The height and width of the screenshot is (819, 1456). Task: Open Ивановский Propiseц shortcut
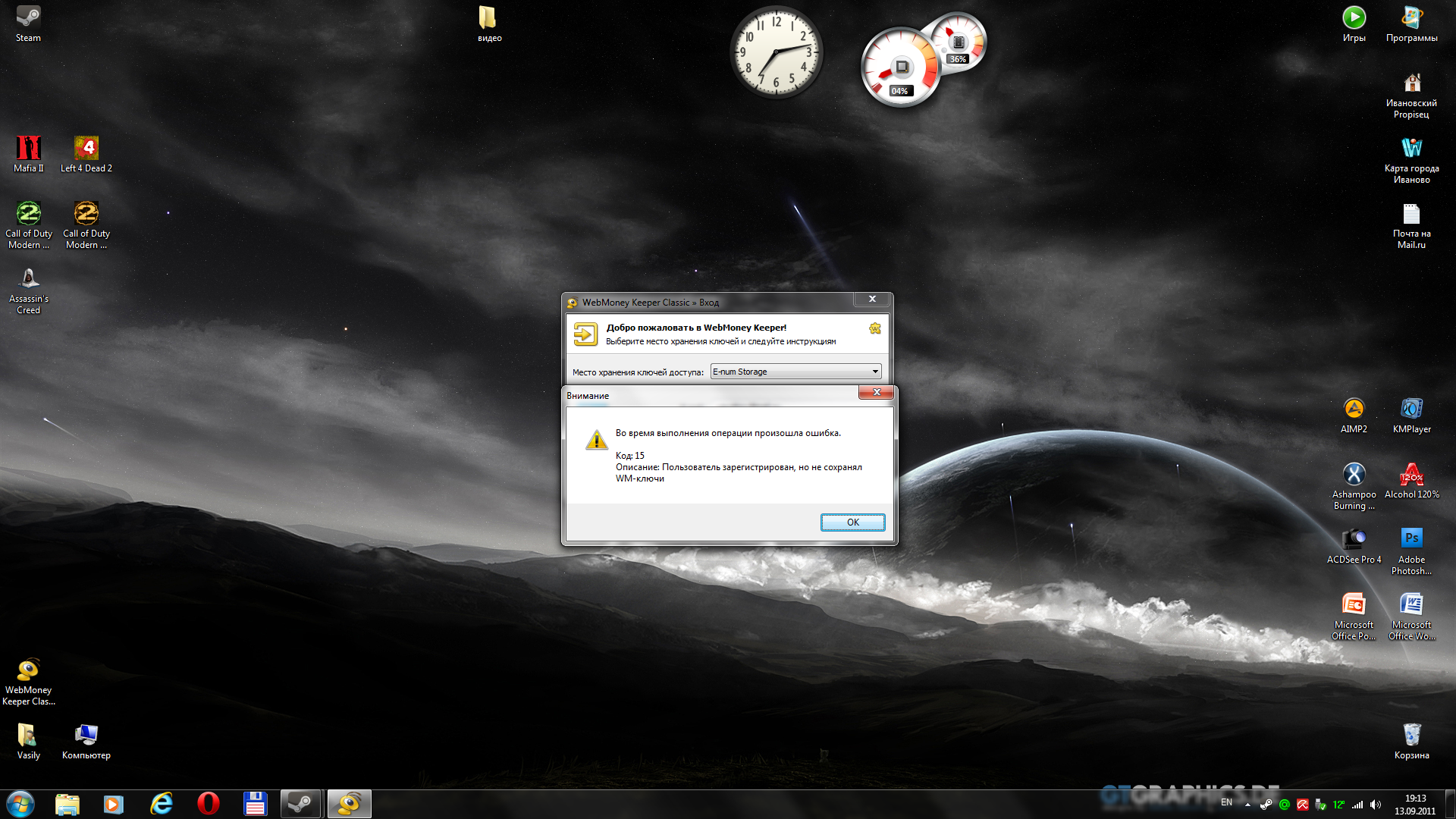[x=1411, y=95]
